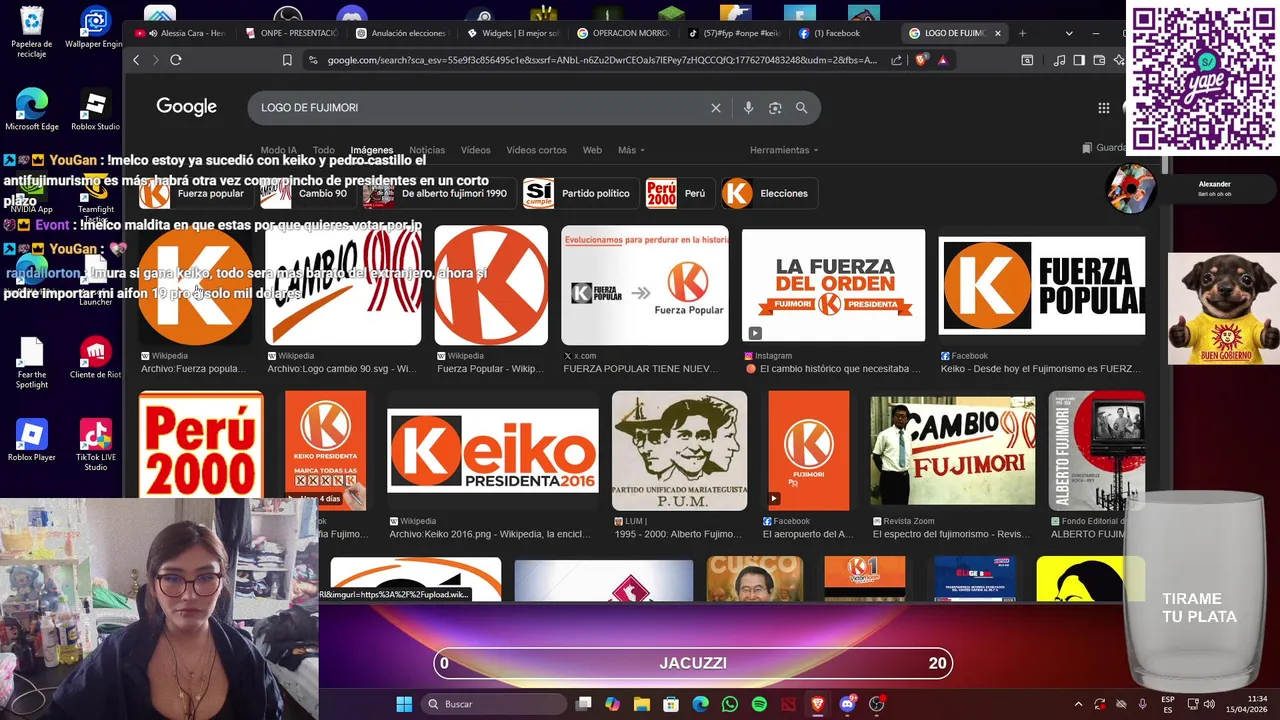Select the Imágenes results tab

(x=371, y=150)
